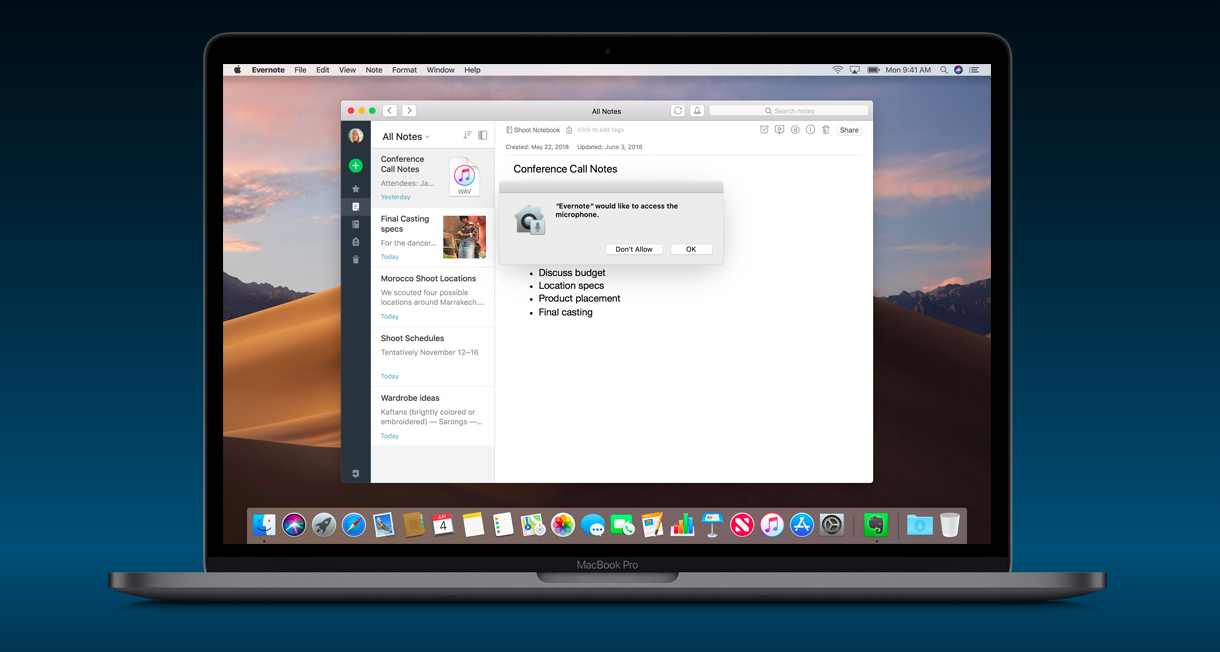The image size is (1220, 652).
Task: Toggle the note list view layout
Action: [483, 136]
